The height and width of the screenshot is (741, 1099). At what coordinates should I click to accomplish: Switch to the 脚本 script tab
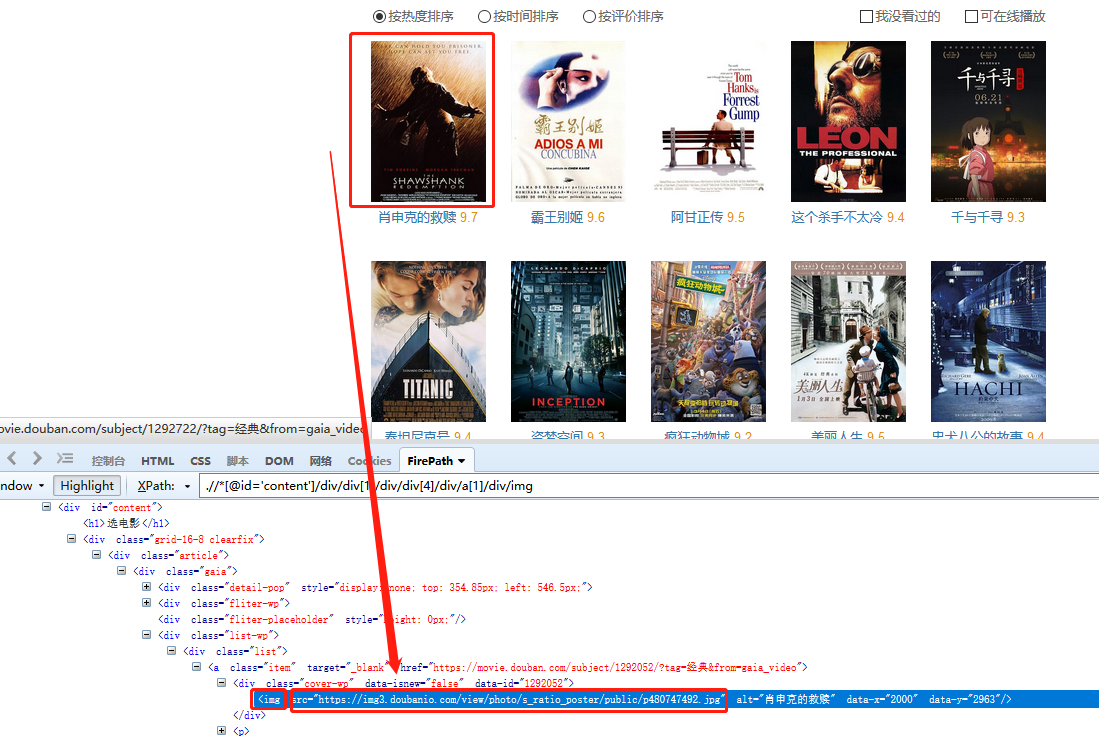(x=238, y=461)
